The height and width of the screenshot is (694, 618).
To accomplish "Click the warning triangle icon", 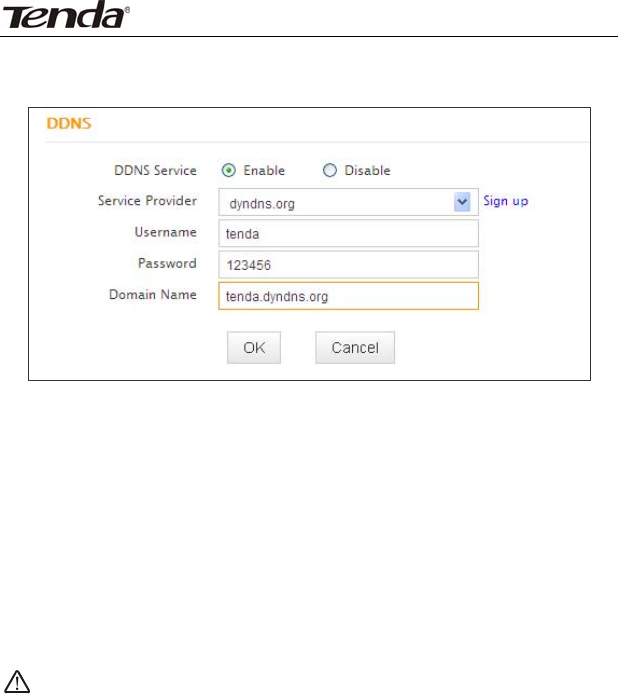I will (x=17, y=681).
